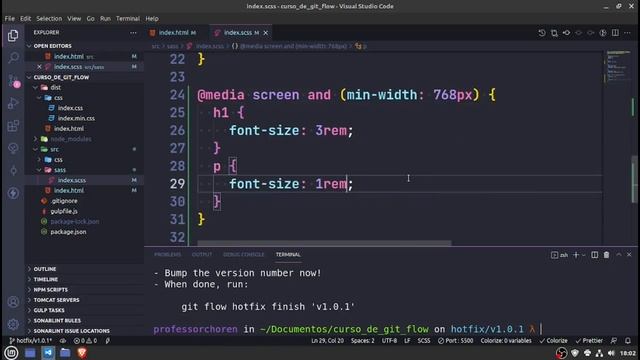The height and width of the screenshot is (360, 640).
Task: Create a new terminal with plus icon
Action: coord(576,255)
